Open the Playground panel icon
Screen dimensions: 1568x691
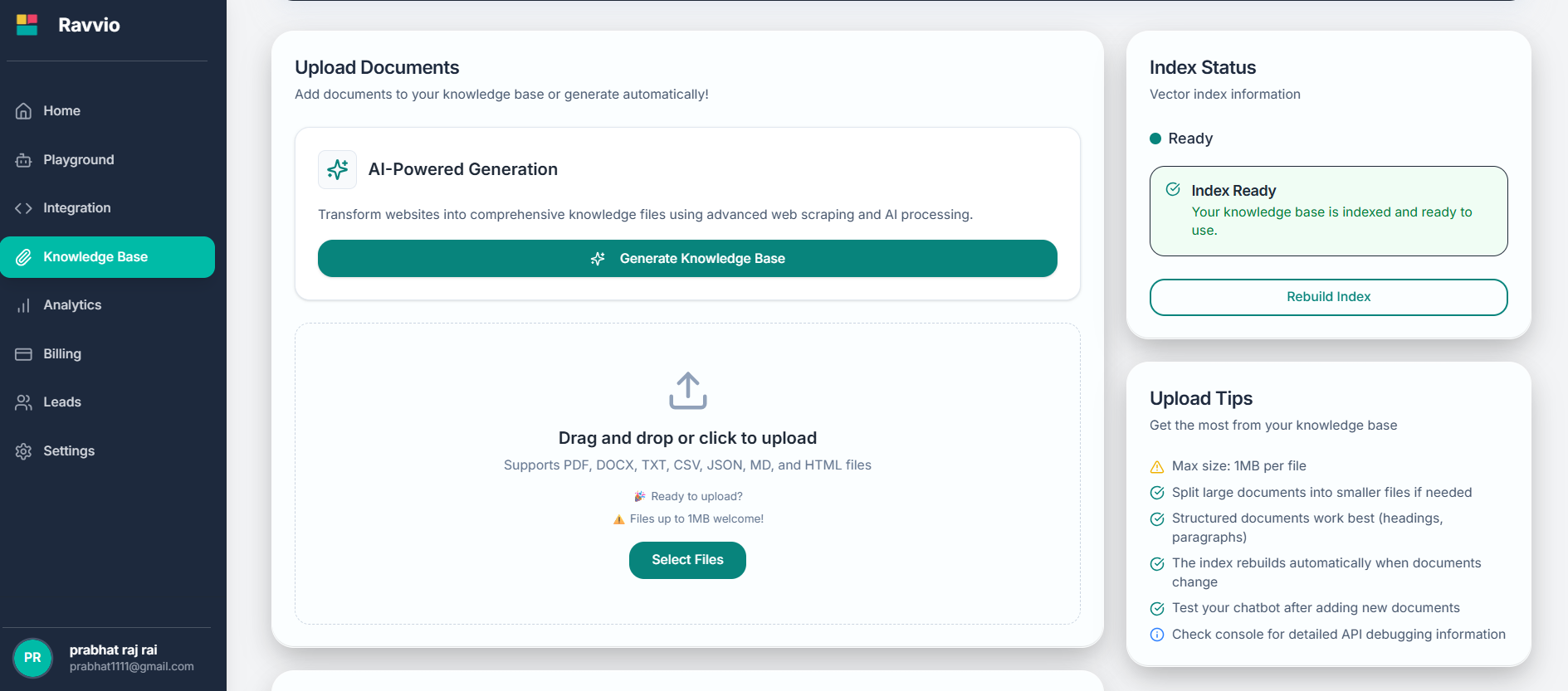pyautogui.click(x=25, y=159)
